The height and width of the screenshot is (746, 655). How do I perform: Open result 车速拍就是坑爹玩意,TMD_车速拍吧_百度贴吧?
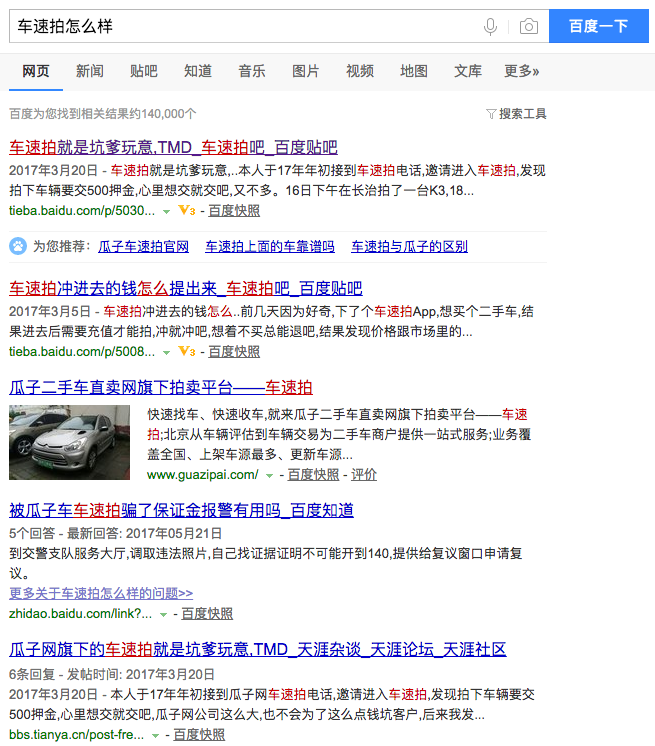tap(173, 147)
